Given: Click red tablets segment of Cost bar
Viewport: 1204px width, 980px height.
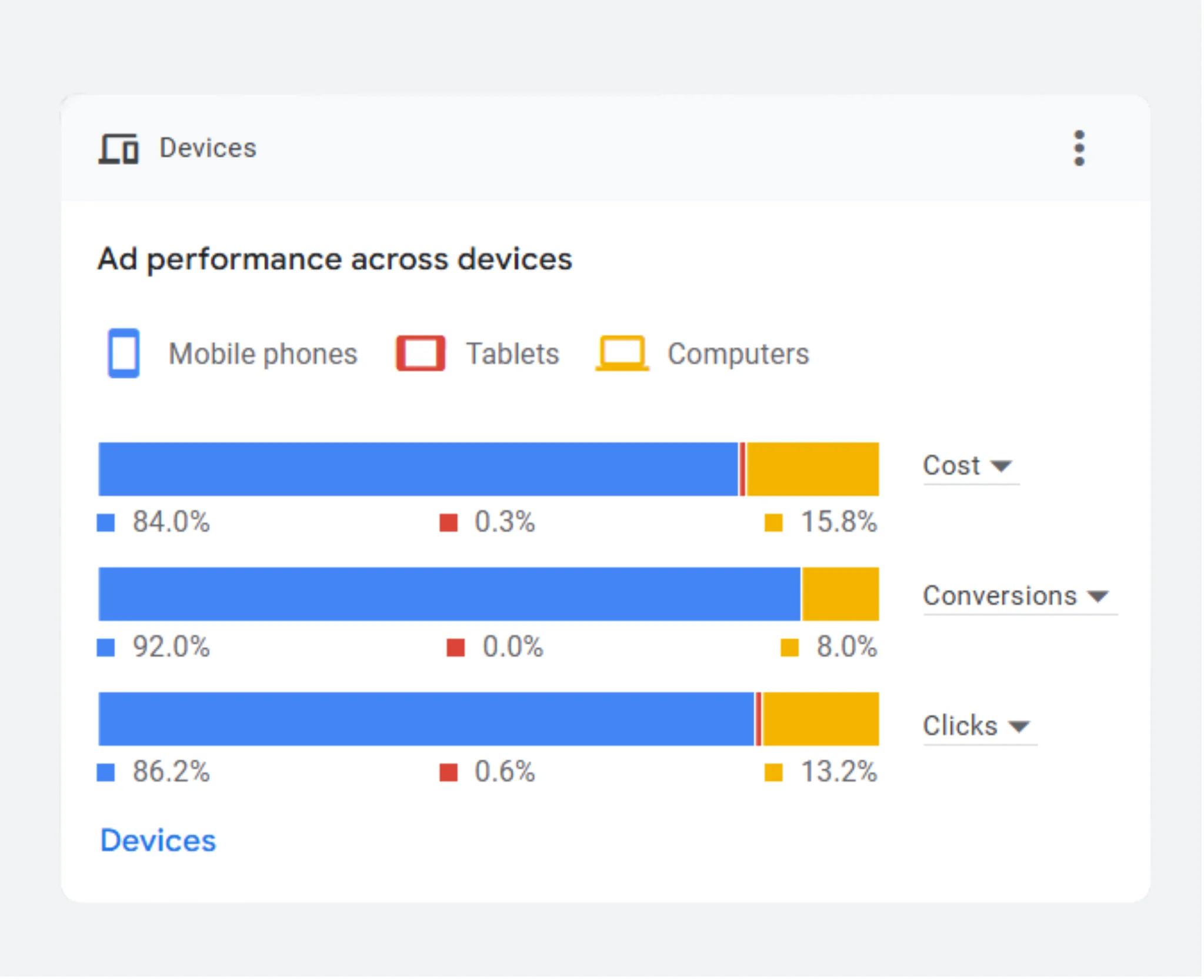Looking at the screenshot, I should 743,469.
